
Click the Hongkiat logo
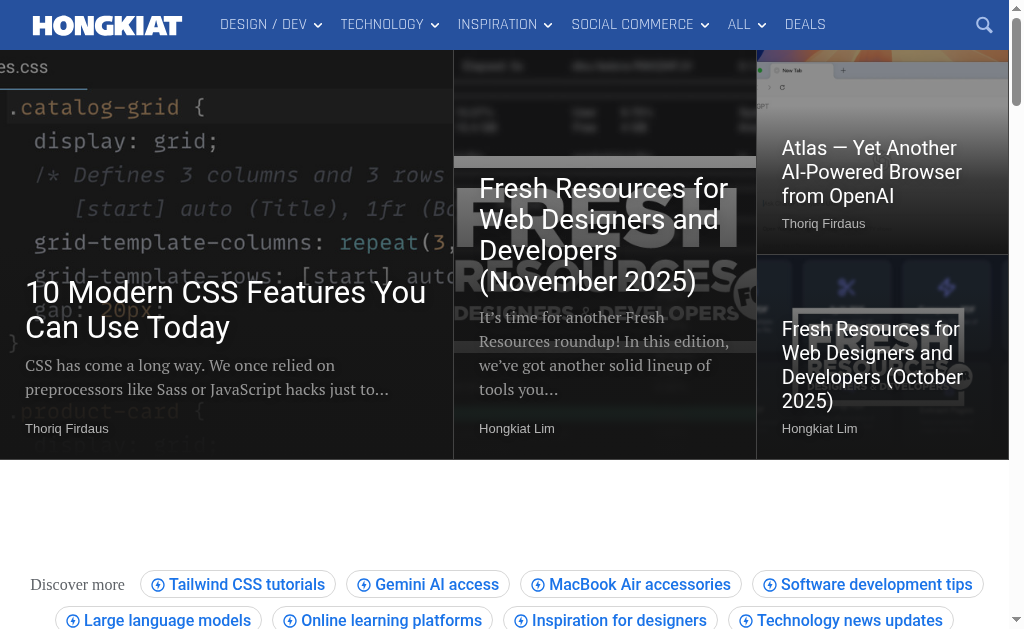pyautogui.click(x=107, y=25)
